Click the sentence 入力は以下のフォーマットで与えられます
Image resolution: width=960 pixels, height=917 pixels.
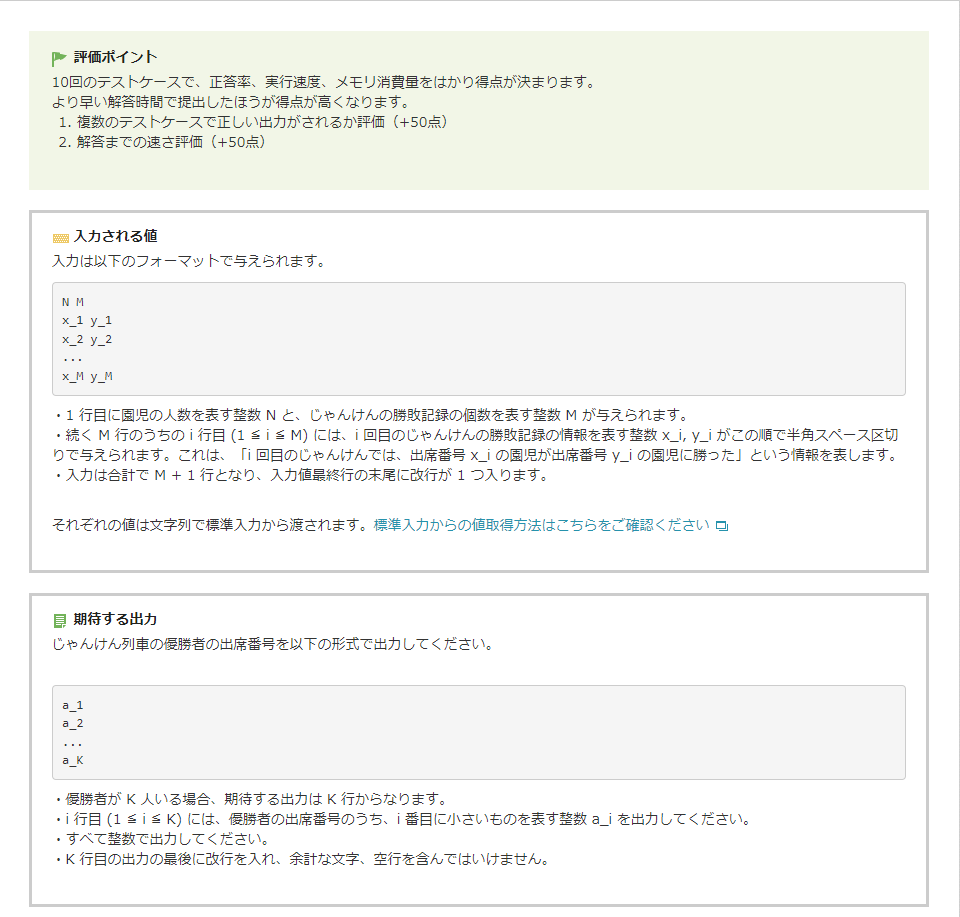(x=188, y=262)
